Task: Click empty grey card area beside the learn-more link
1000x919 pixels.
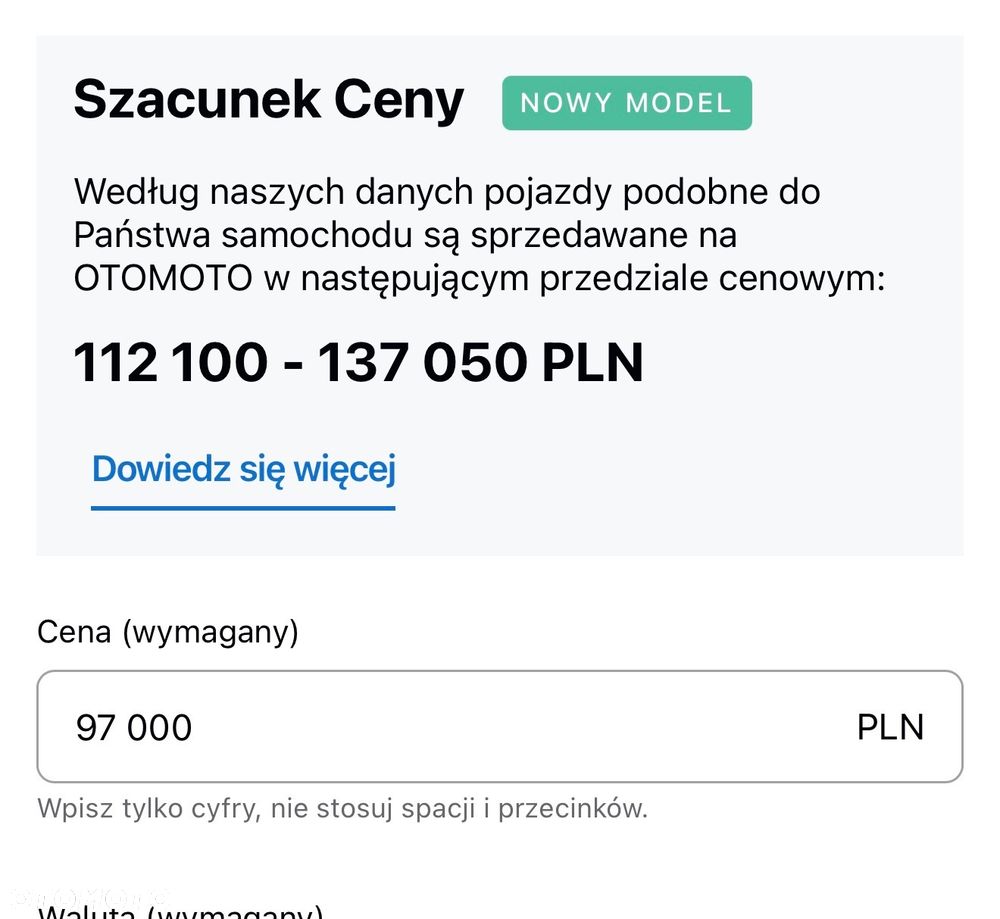Action: [x=680, y=470]
